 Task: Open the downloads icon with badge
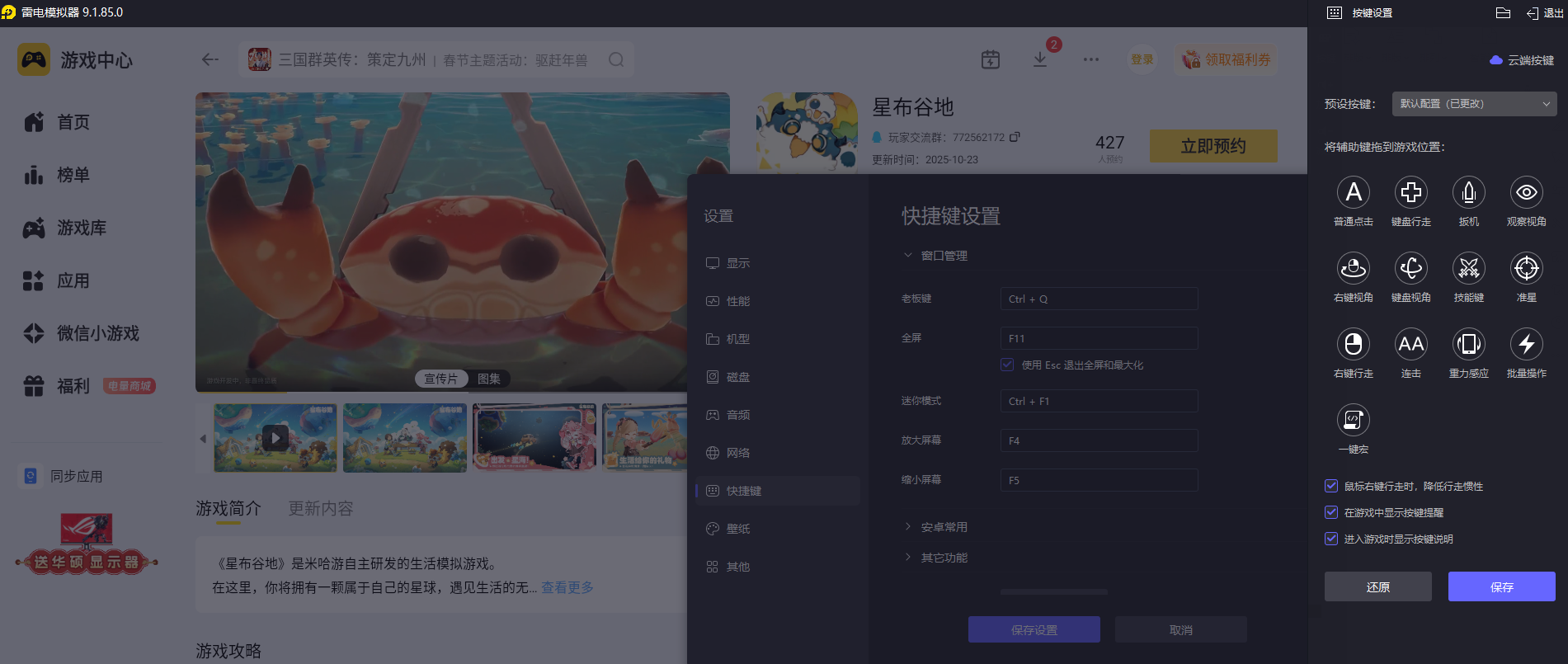pyautogui.click(x=1041, y=59)
